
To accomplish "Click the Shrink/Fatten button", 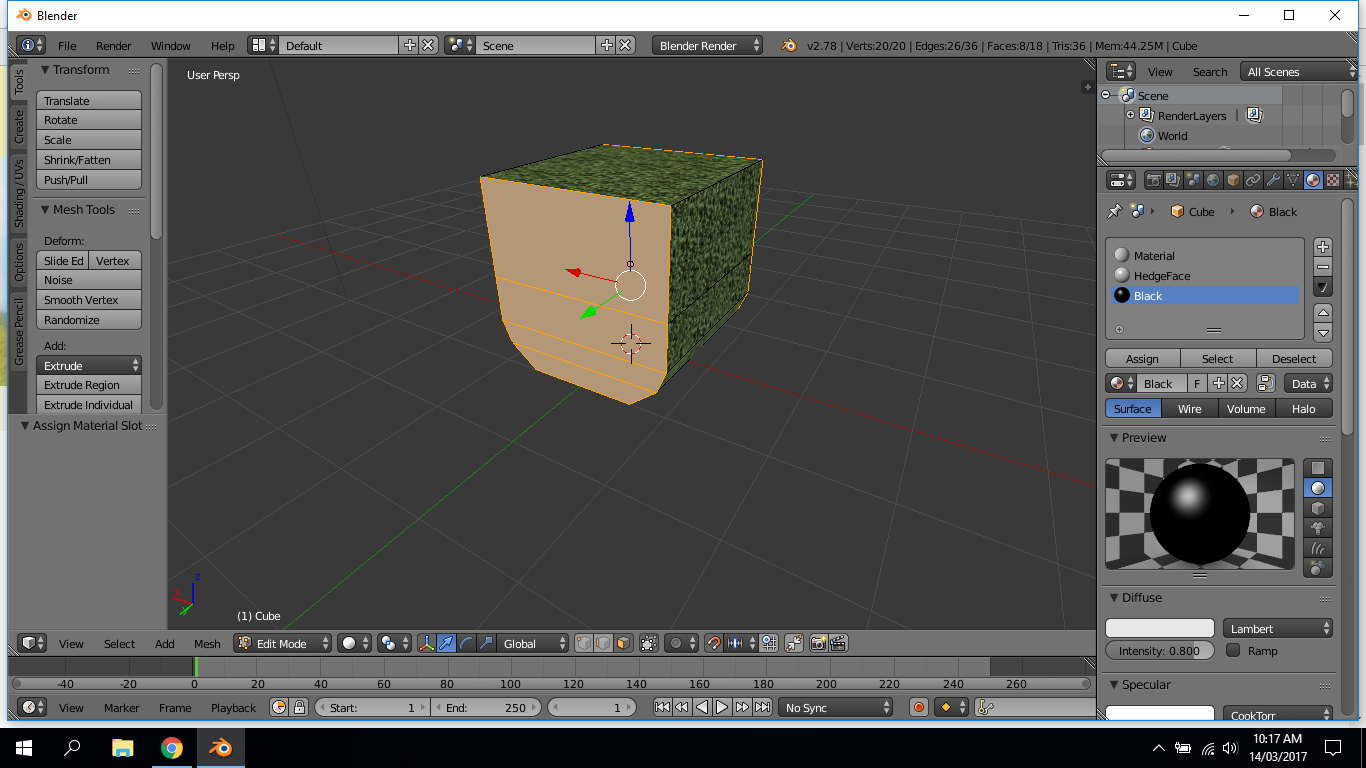I will click(89, 160).
